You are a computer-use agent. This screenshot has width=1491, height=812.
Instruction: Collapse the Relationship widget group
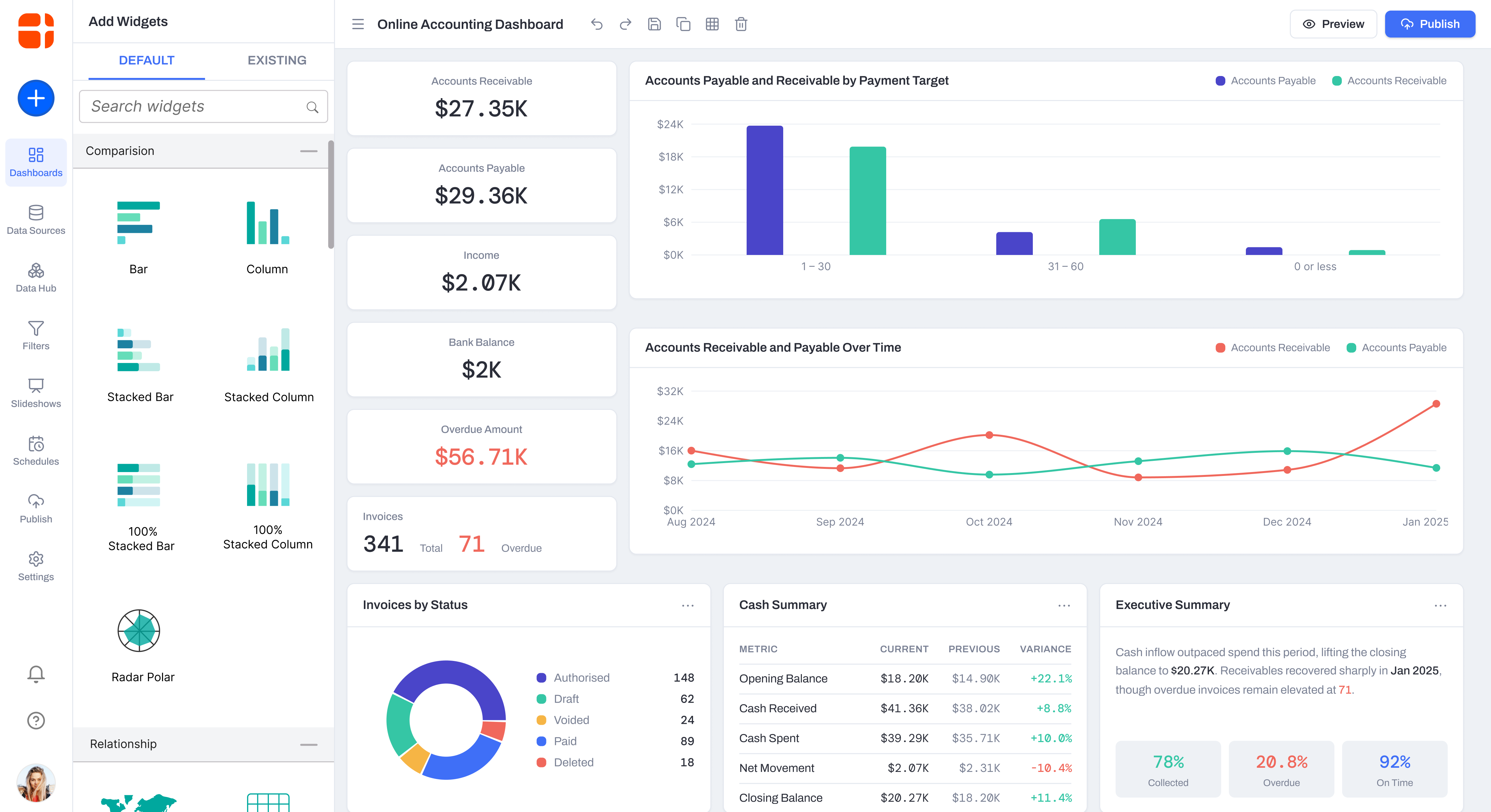pos(309,744)
